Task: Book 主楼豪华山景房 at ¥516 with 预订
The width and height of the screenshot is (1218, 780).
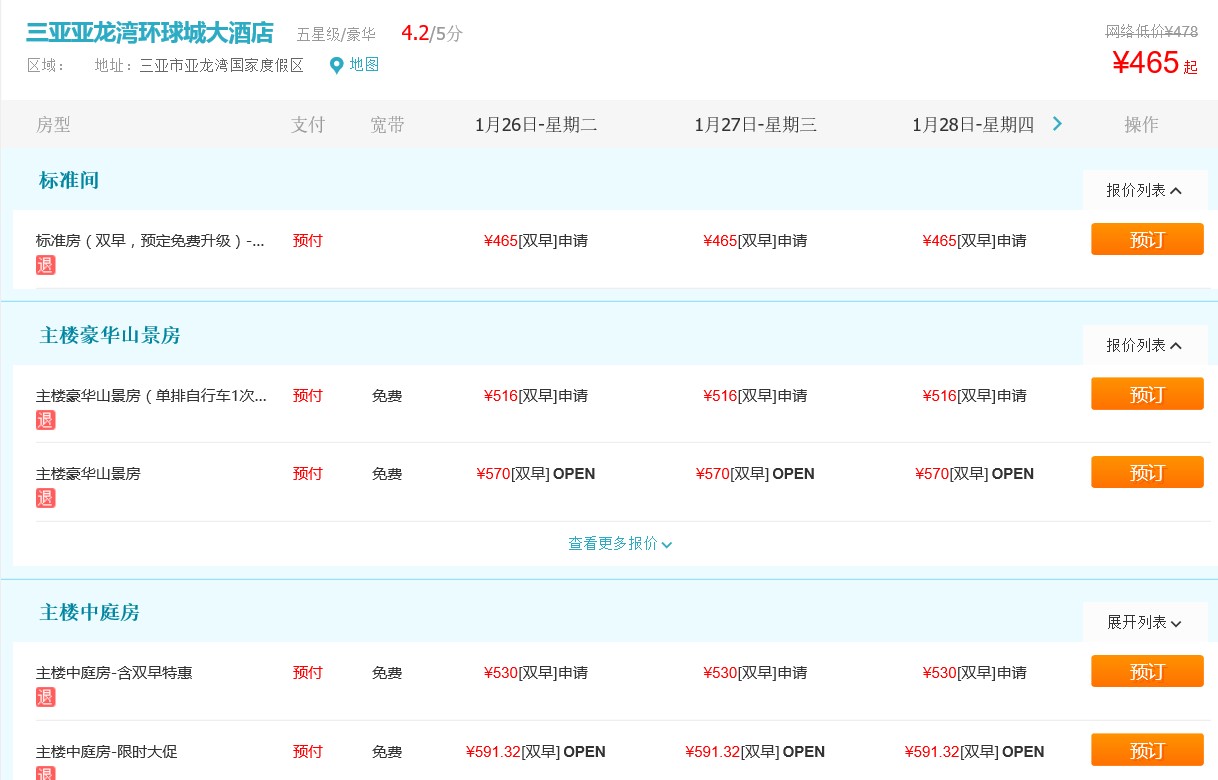Action: click(x=1147, y=395)
